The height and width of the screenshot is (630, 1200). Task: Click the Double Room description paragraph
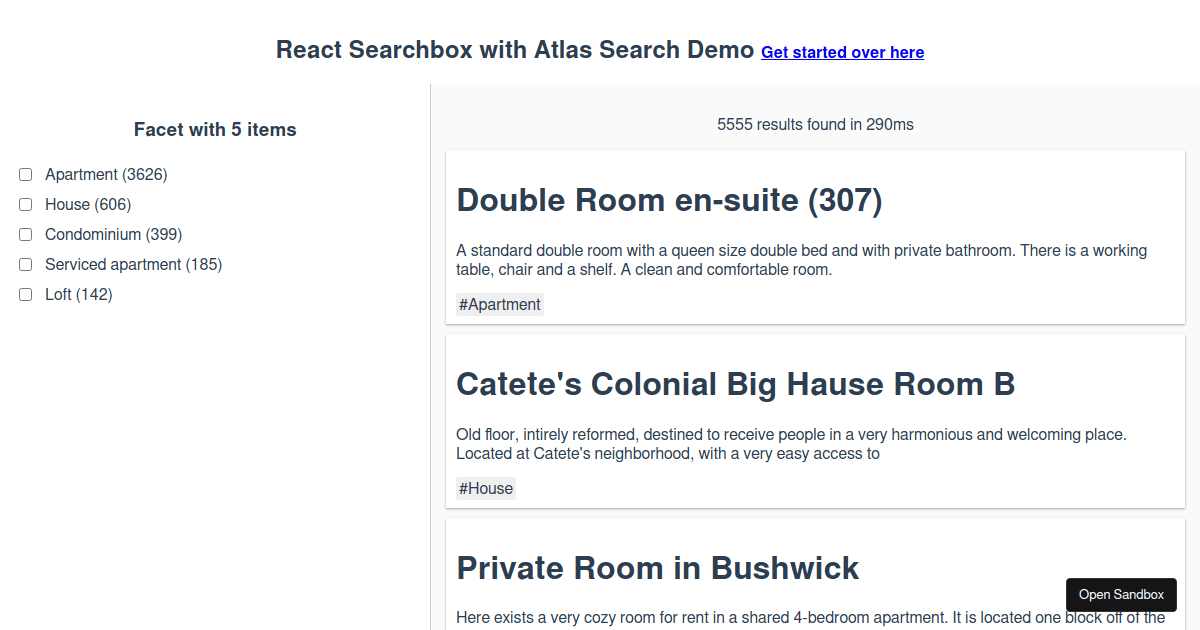pyautogui.click(x=800, y=260)
